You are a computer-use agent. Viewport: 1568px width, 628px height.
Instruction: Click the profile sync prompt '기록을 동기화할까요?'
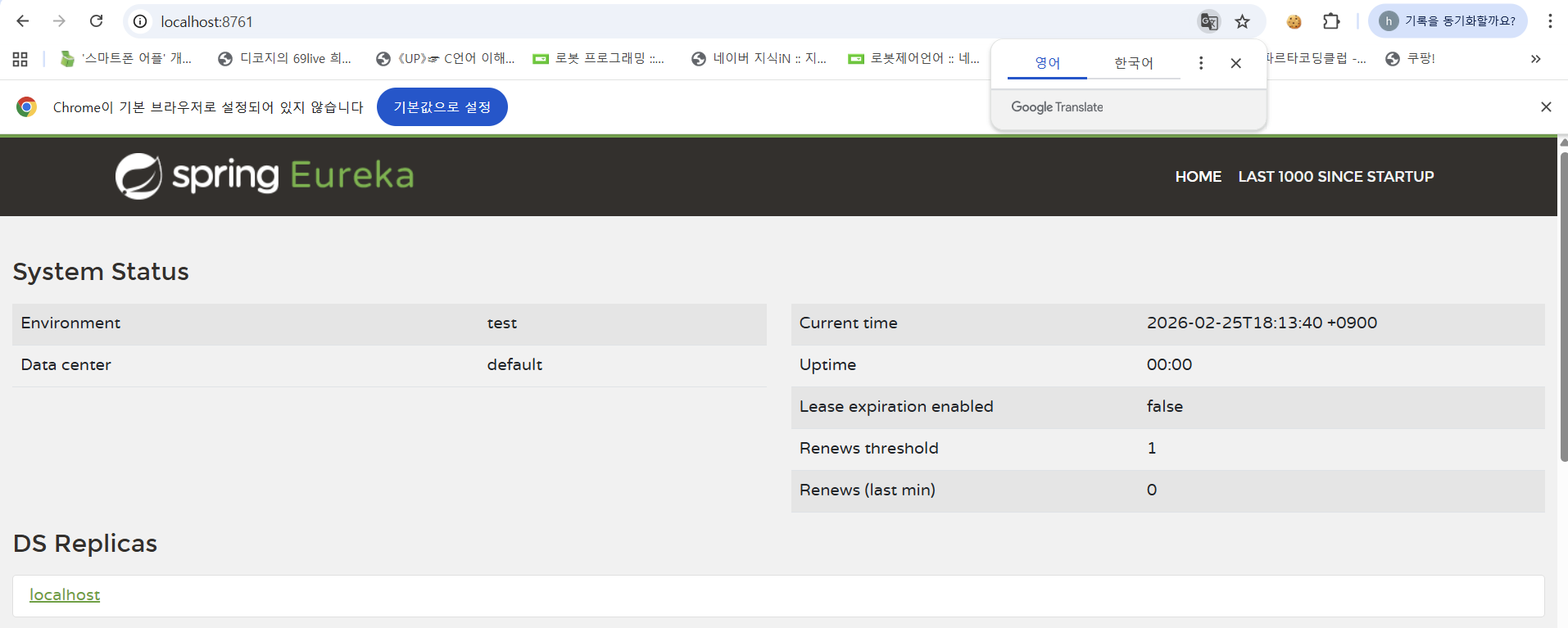coord(1448,21)
